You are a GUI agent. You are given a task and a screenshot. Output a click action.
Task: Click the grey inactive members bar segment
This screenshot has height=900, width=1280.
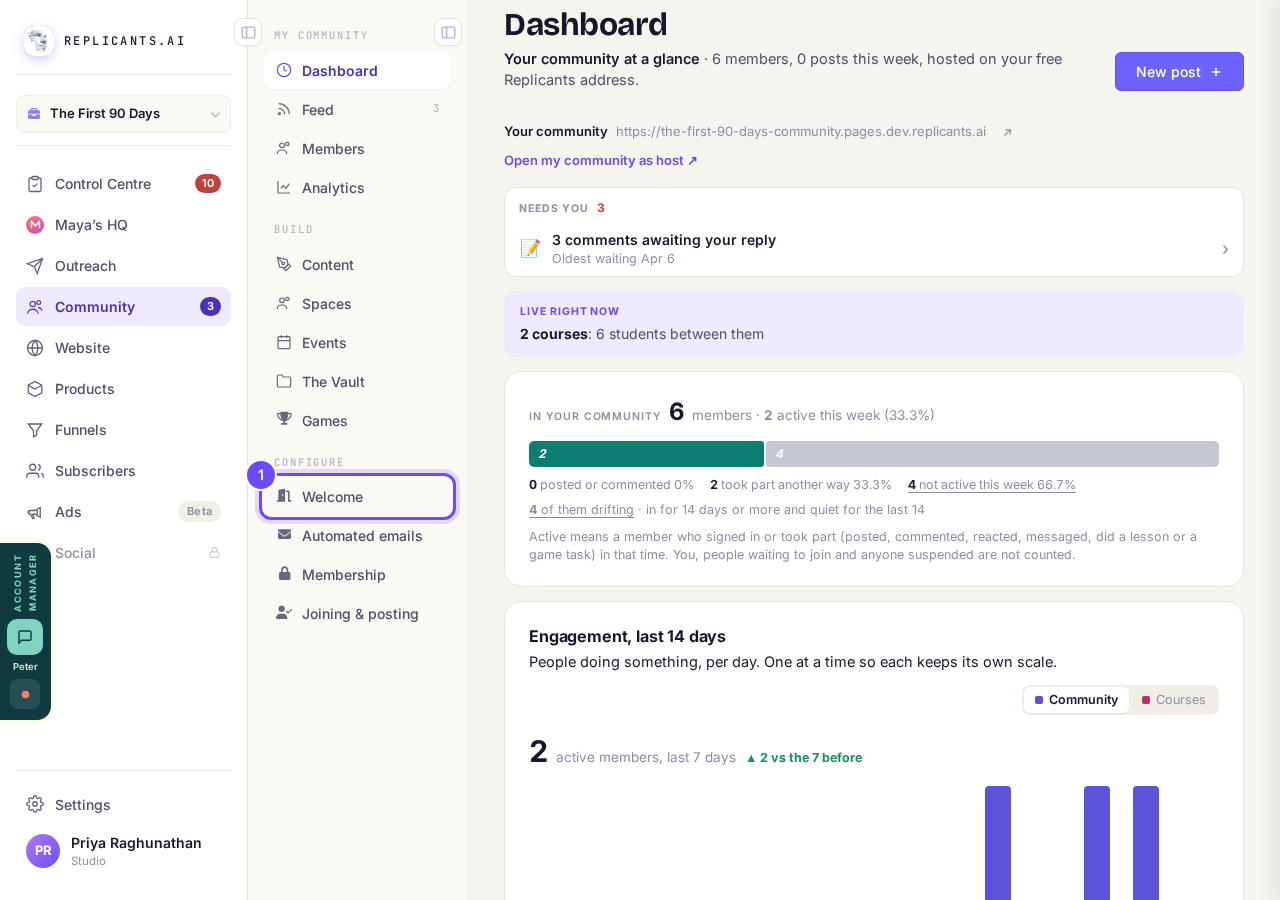click(x=992, y=454)
